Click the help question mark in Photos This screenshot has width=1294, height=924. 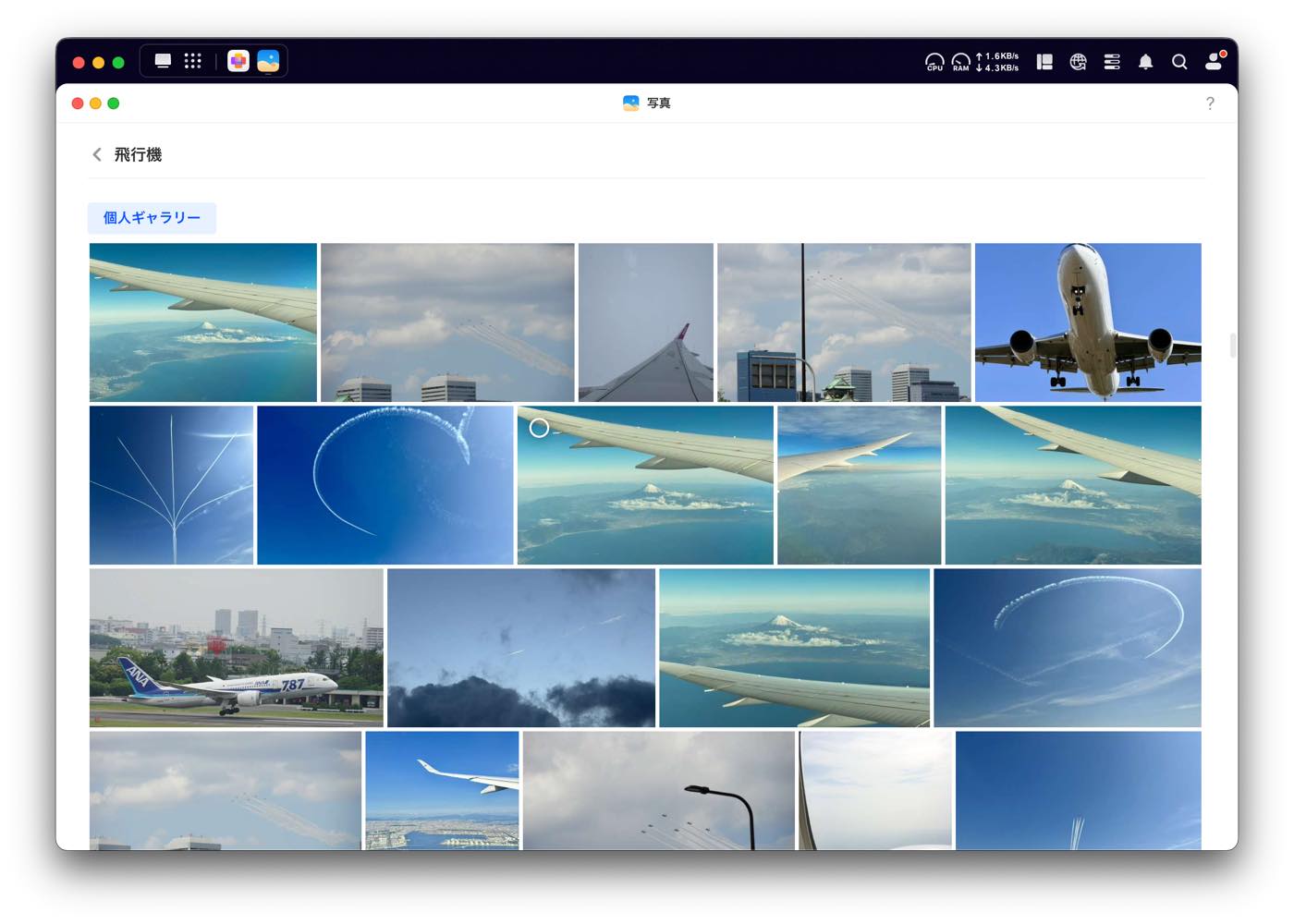pos(1211,103)
